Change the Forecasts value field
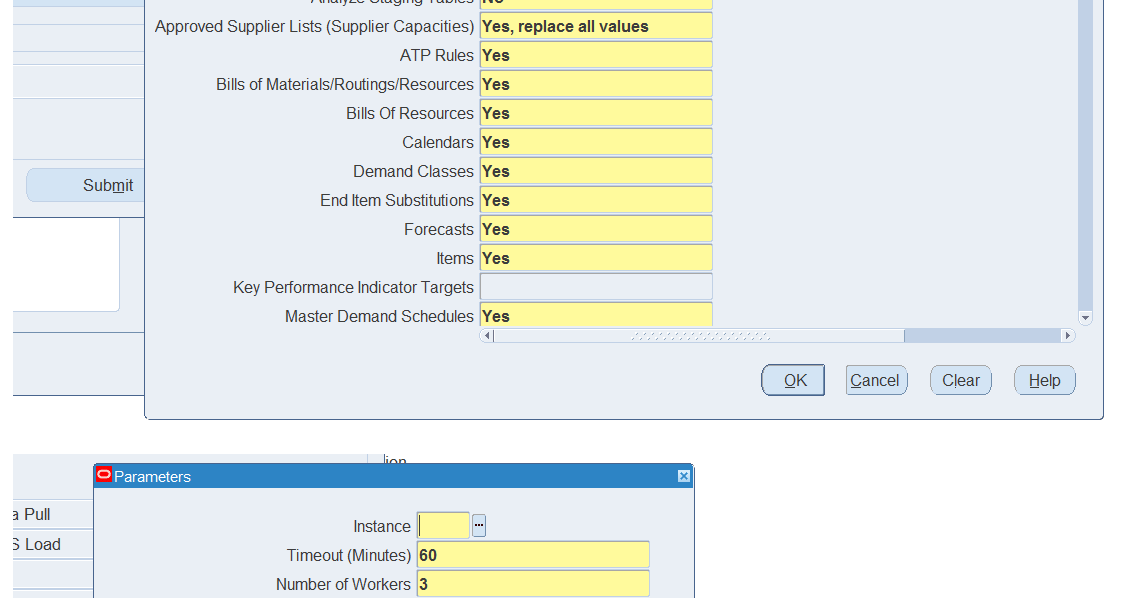The height and width of the screenshot is (598, 1139). pyautogui.click(x=595, y=228)
